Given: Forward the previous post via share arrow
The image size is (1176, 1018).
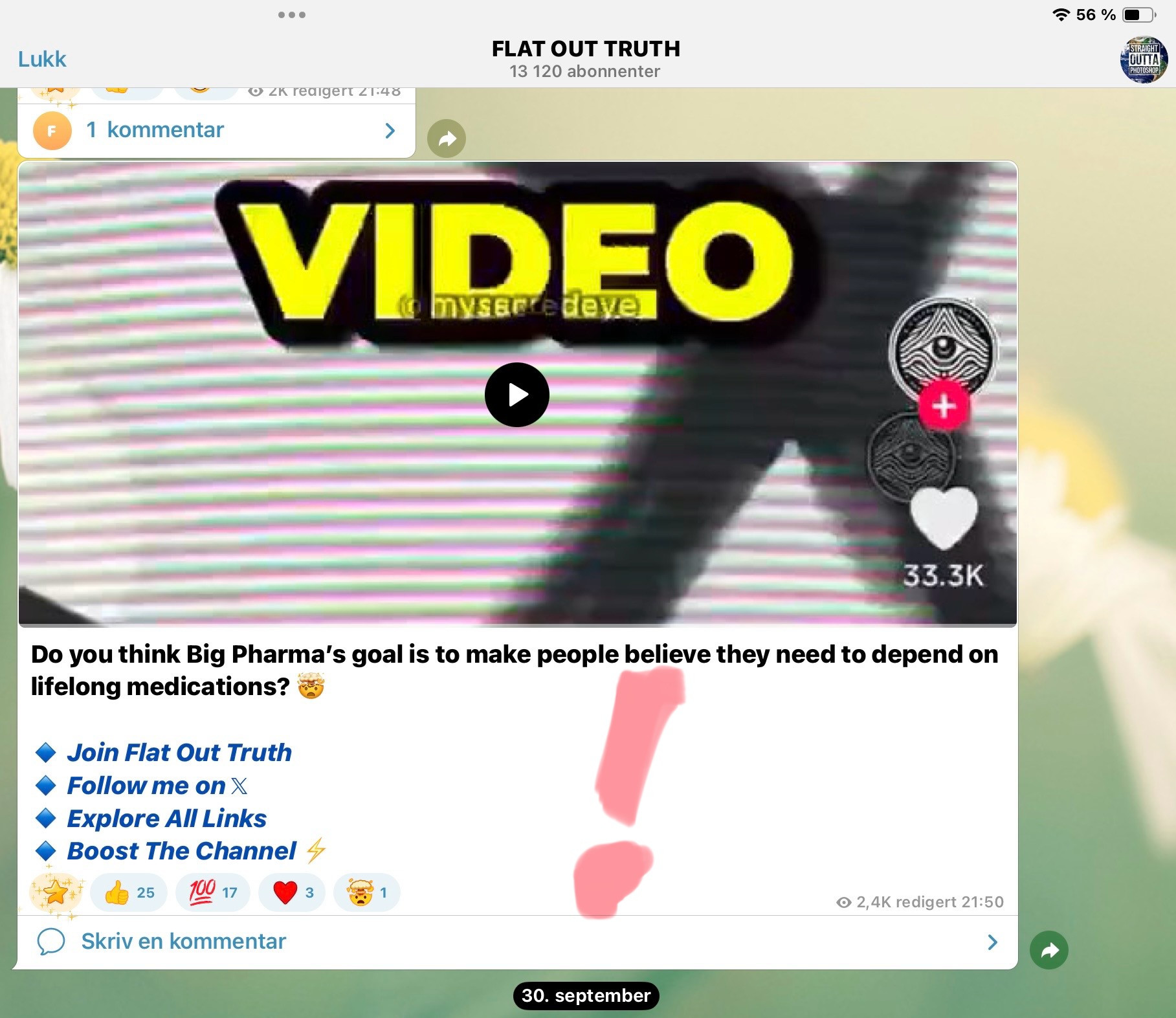Looking at the screenshot, I should pos(447,138).
